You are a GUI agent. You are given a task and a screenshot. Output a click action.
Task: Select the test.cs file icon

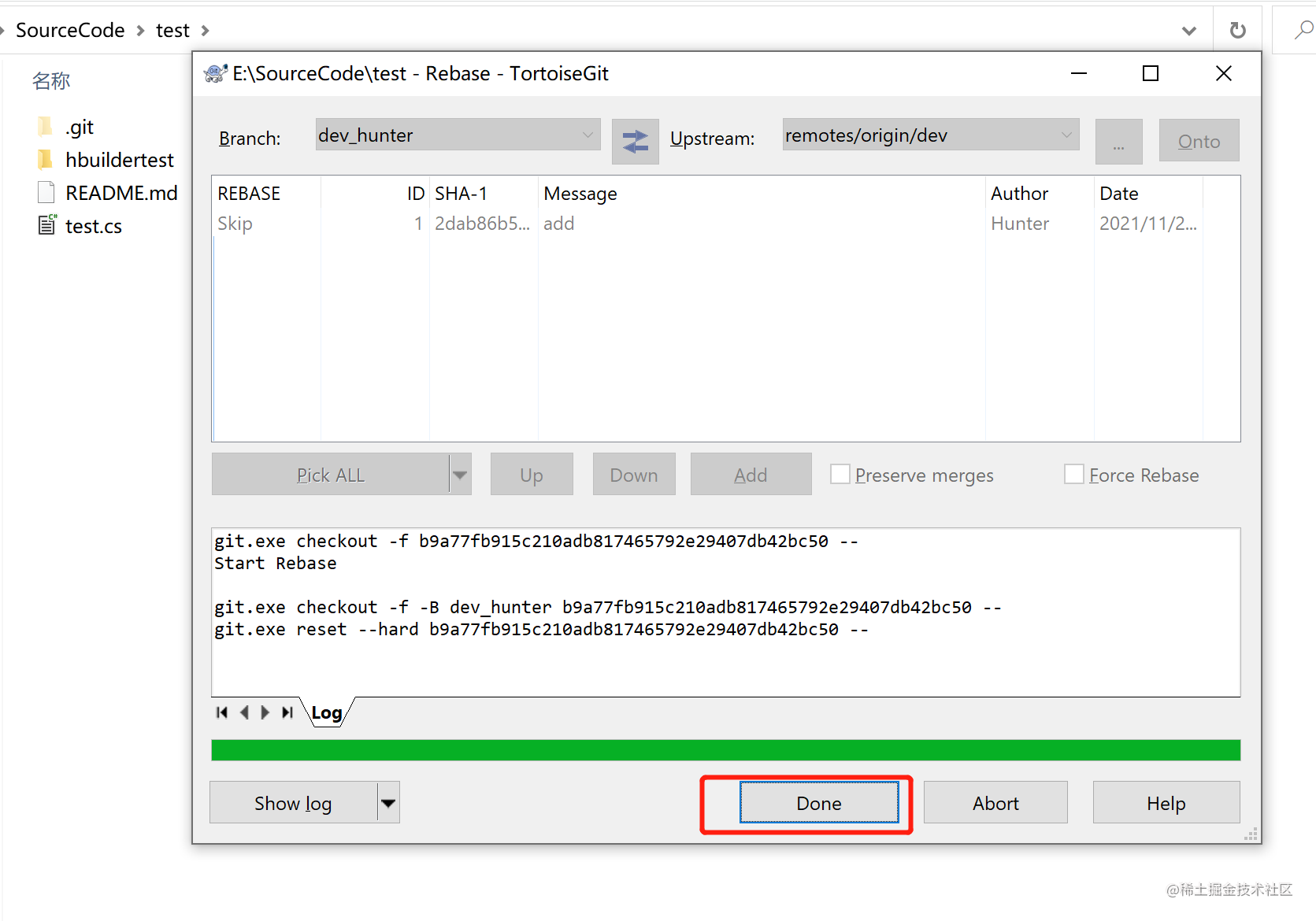pyautogui.click(x=47, y=225)
